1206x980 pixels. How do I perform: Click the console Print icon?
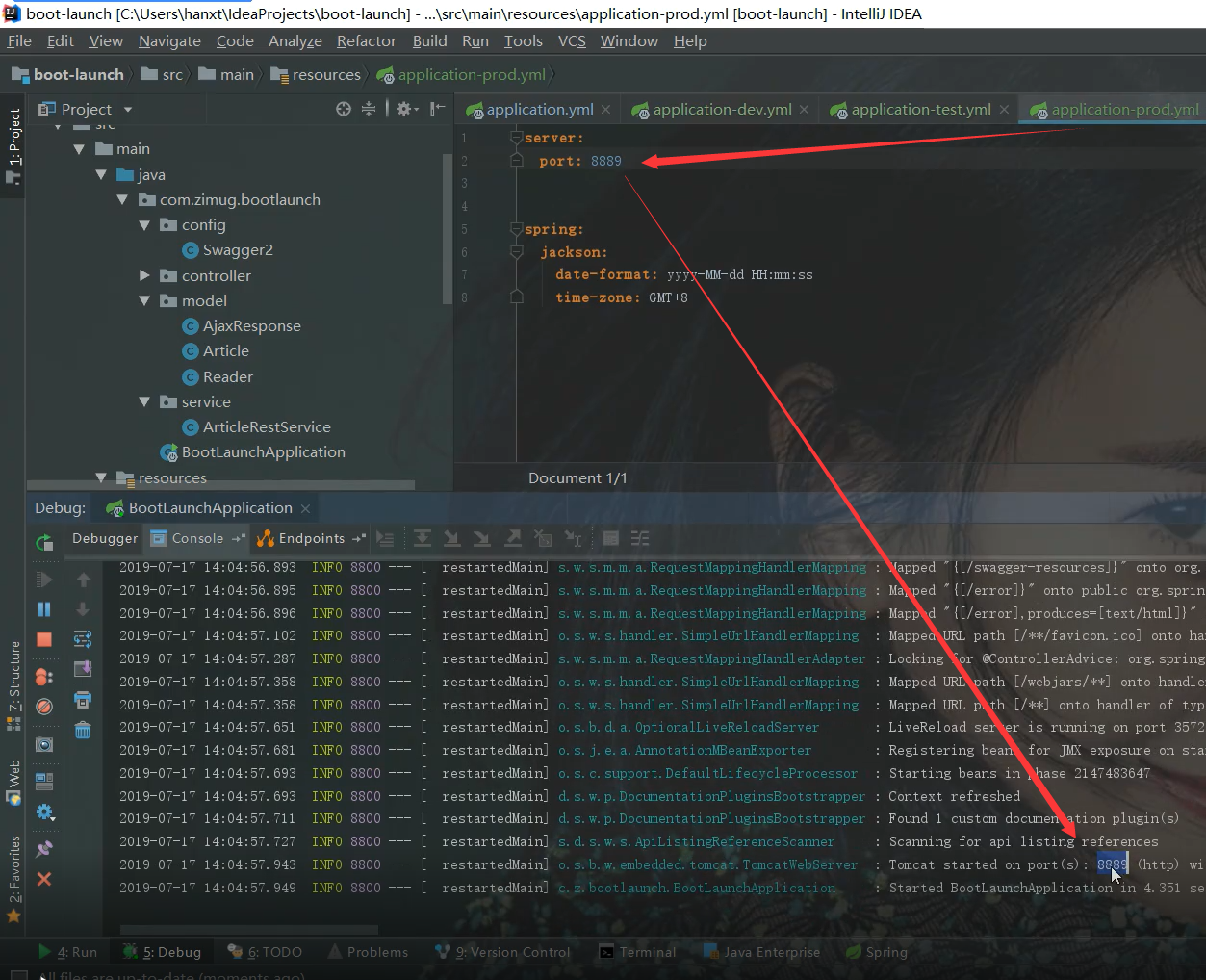(x=83, y=700)
